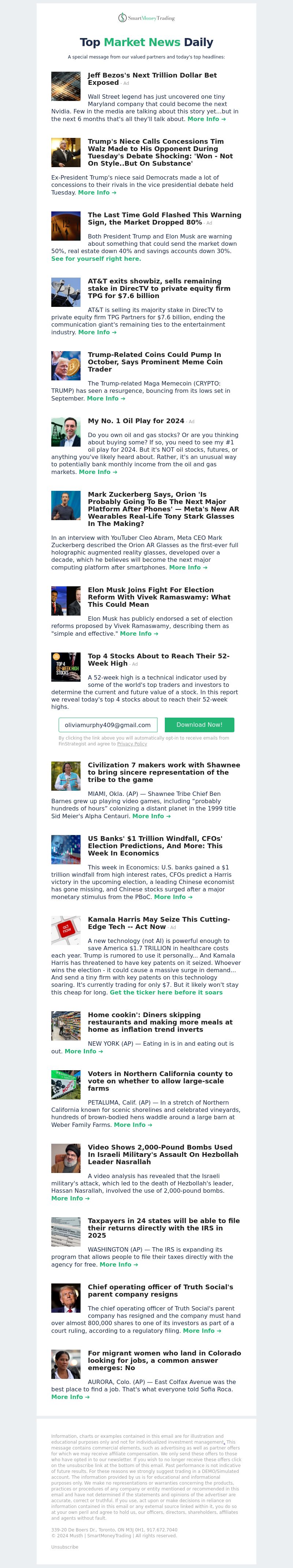Open the Trump meme coin thumbnail image
293x1568 pixels.
tap(66, 366)
